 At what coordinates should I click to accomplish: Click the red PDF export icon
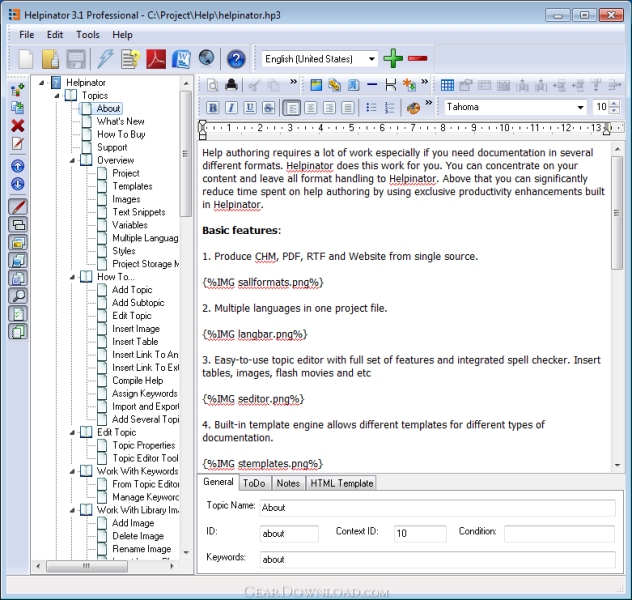point(156,59)
